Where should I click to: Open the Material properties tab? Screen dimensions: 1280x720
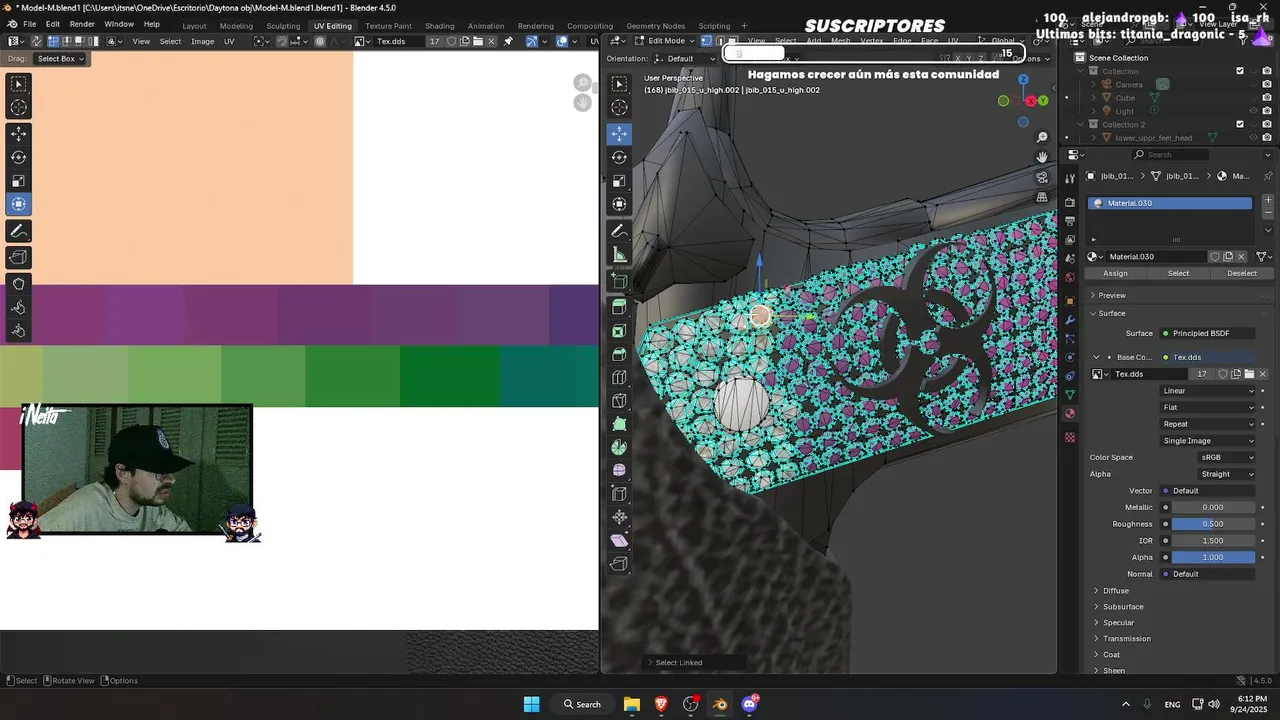(x=1069, y=413)
